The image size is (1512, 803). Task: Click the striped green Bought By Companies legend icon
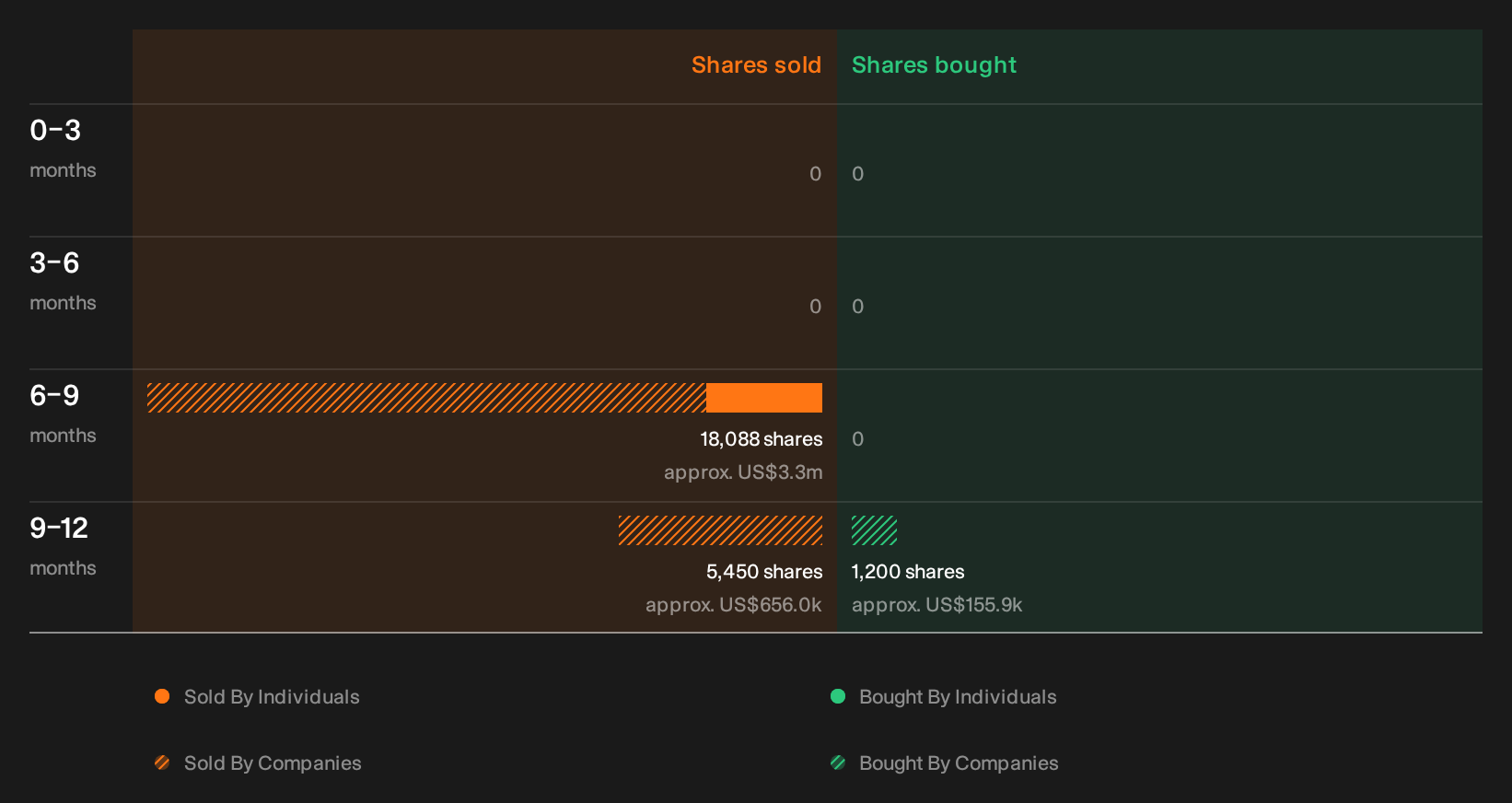(838, 762)
